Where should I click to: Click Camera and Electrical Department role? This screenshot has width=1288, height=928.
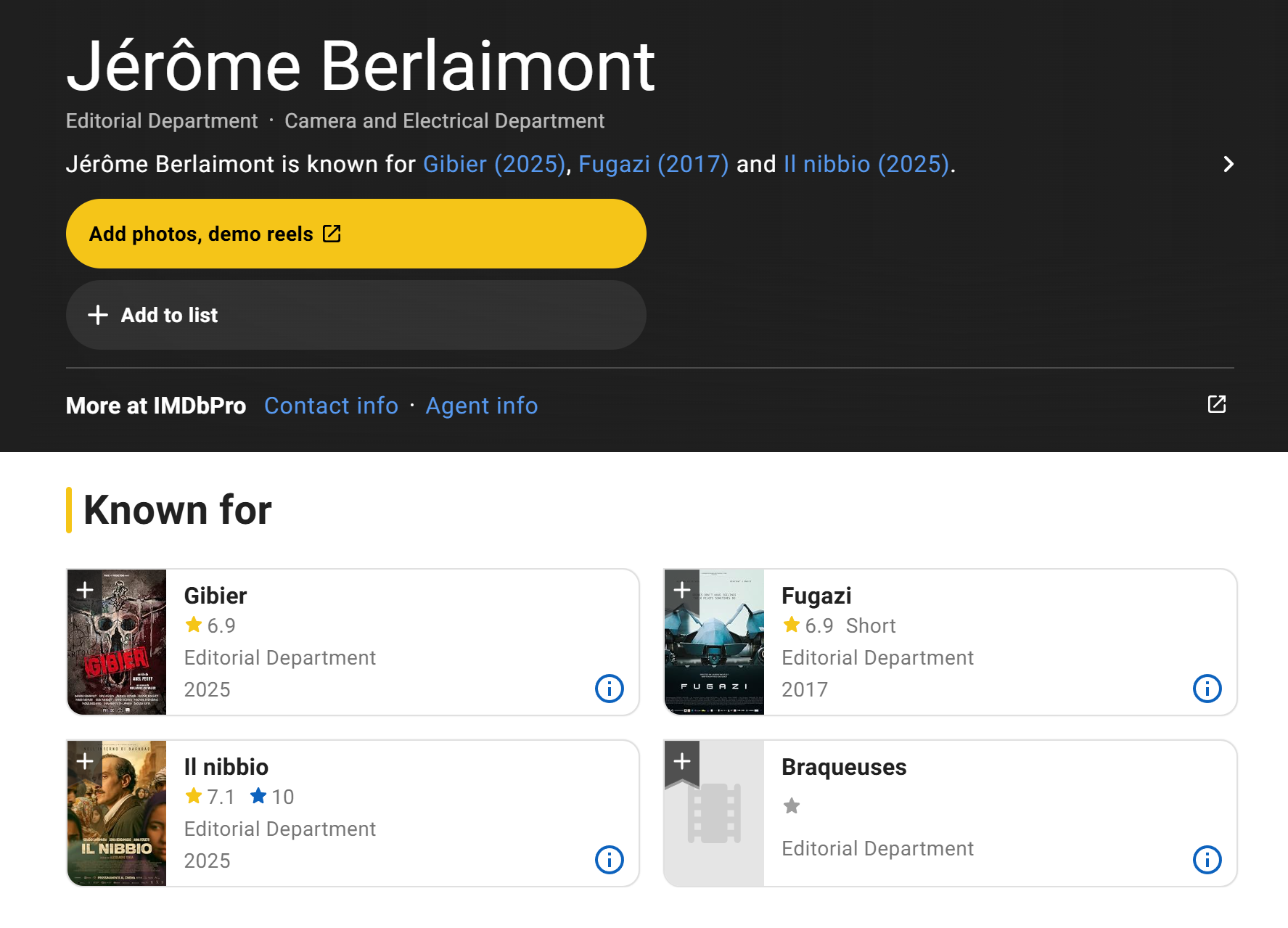[x=444, y=120]
